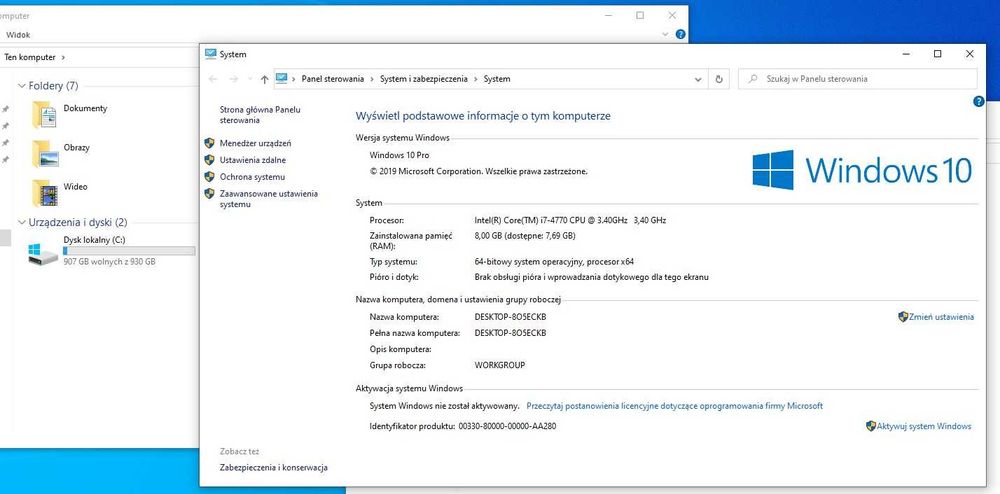Click System i zabezpieczenia breadcrumb
The height and width of the screenshot is (494, 1000).
point(423,79)
